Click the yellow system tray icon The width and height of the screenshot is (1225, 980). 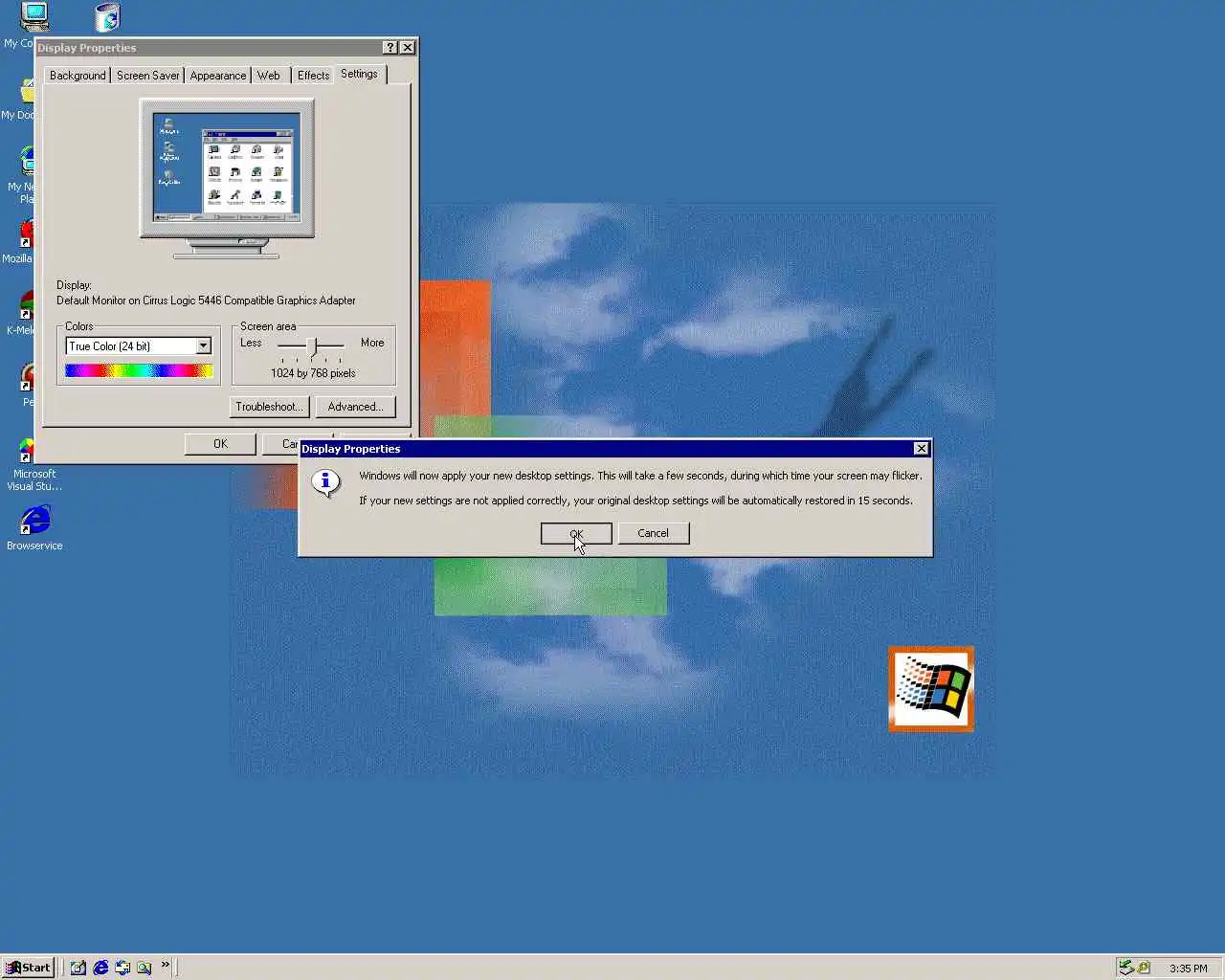[1144, 968]
